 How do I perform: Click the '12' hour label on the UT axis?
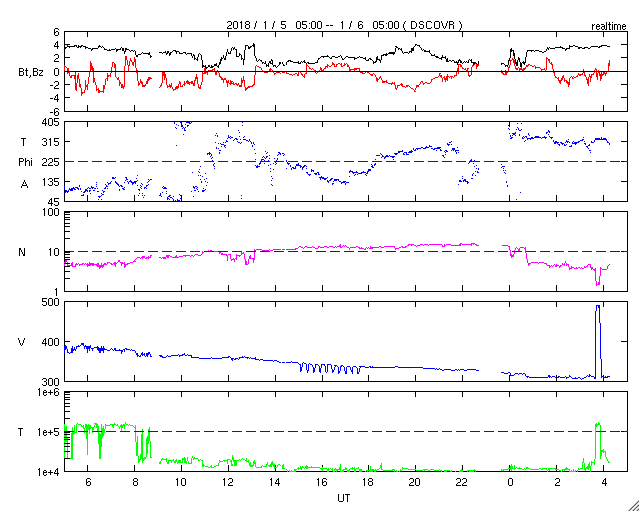[228, 483]
